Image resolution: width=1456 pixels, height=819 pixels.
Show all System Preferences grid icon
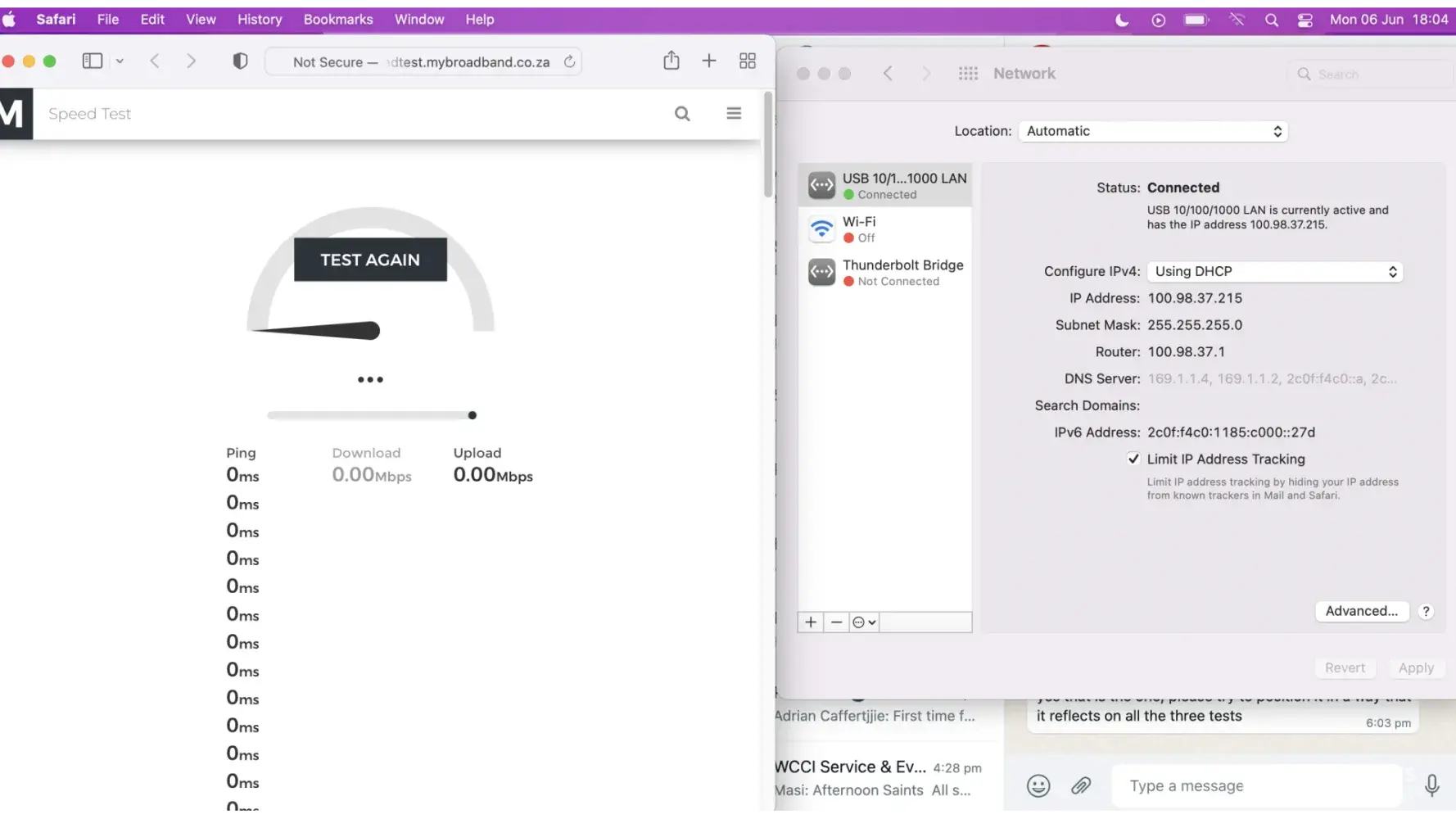point(968,74)
